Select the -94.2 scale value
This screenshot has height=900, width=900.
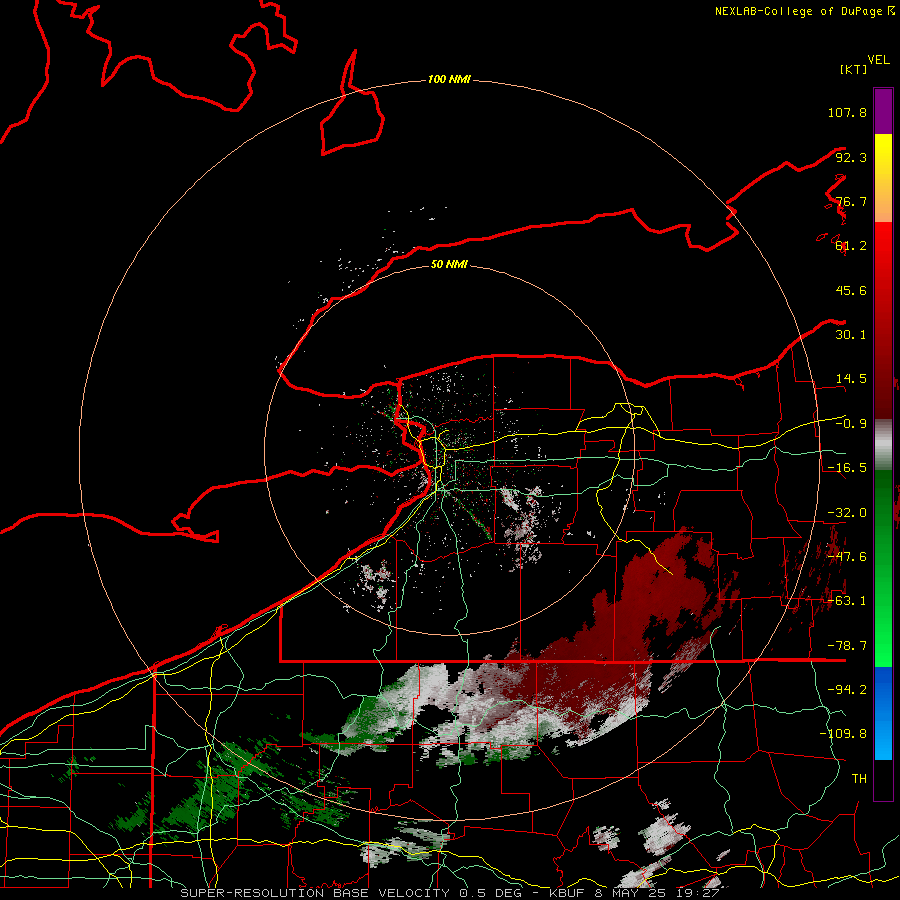tap(847, 690)
